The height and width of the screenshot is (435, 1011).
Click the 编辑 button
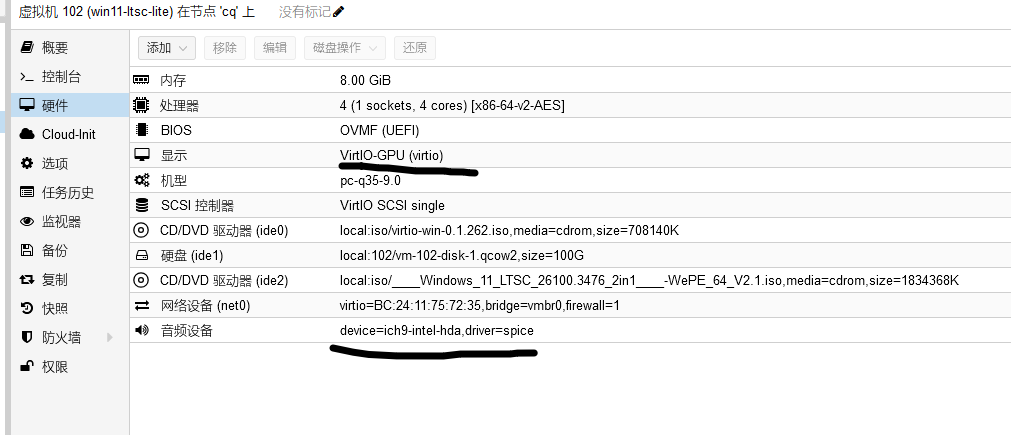click(275, 48)
